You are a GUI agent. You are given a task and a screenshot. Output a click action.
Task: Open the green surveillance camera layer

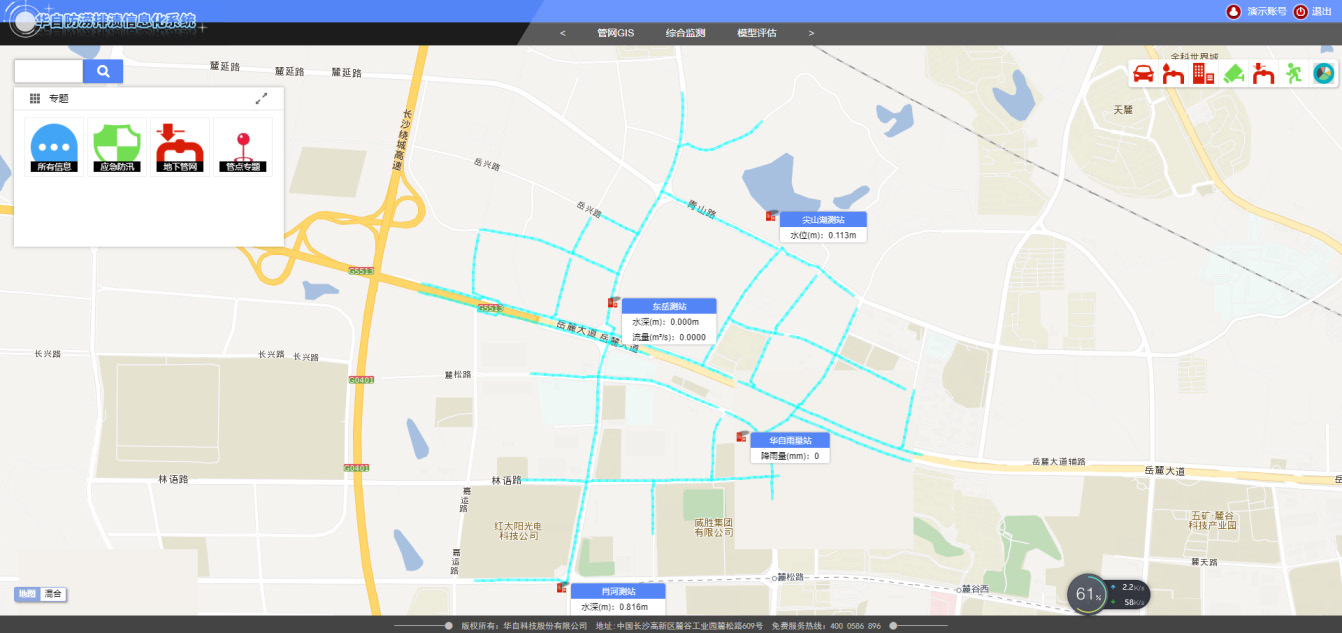[x=1233, y=74]
